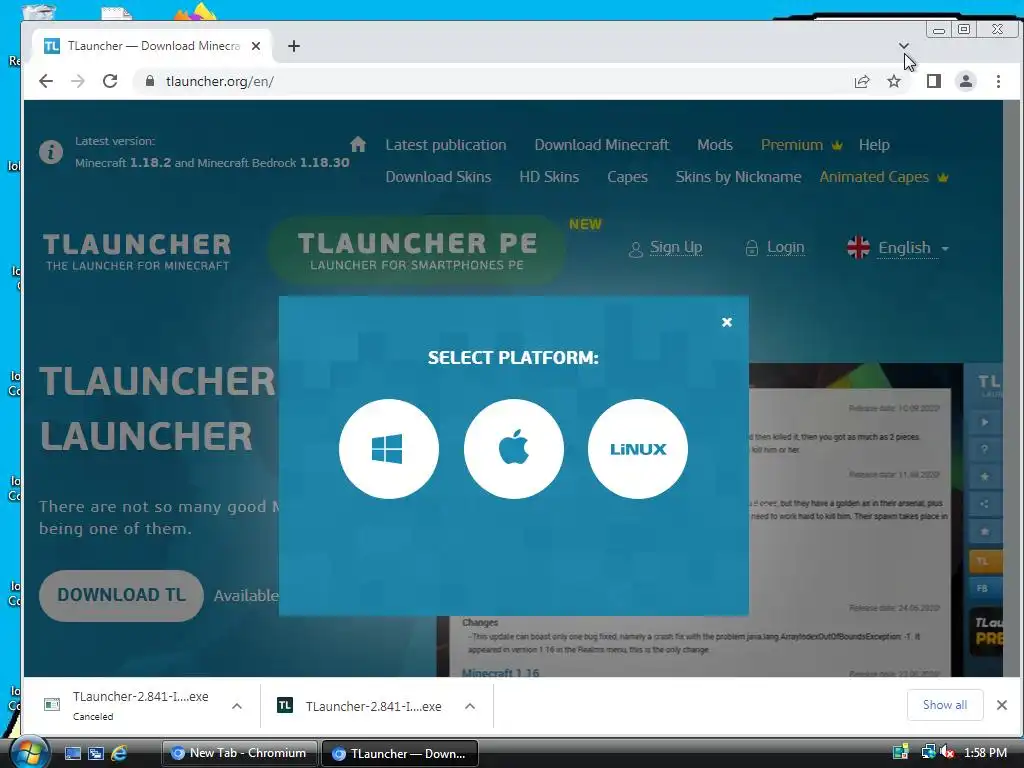Click the launcher preview screenshot thumbnail

[721, 520]
